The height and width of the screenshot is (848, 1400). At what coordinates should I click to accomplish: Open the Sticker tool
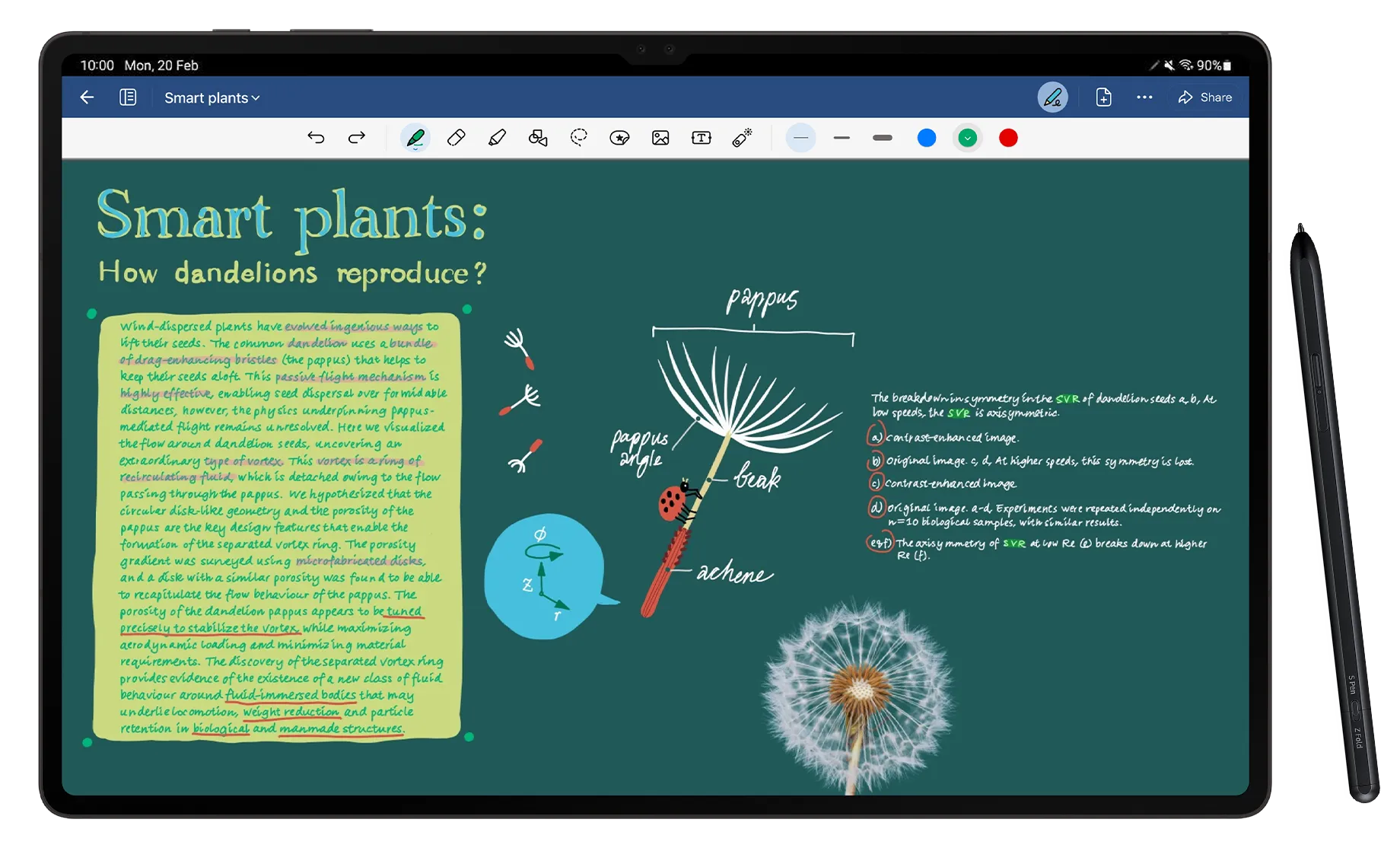click(619, 138)
